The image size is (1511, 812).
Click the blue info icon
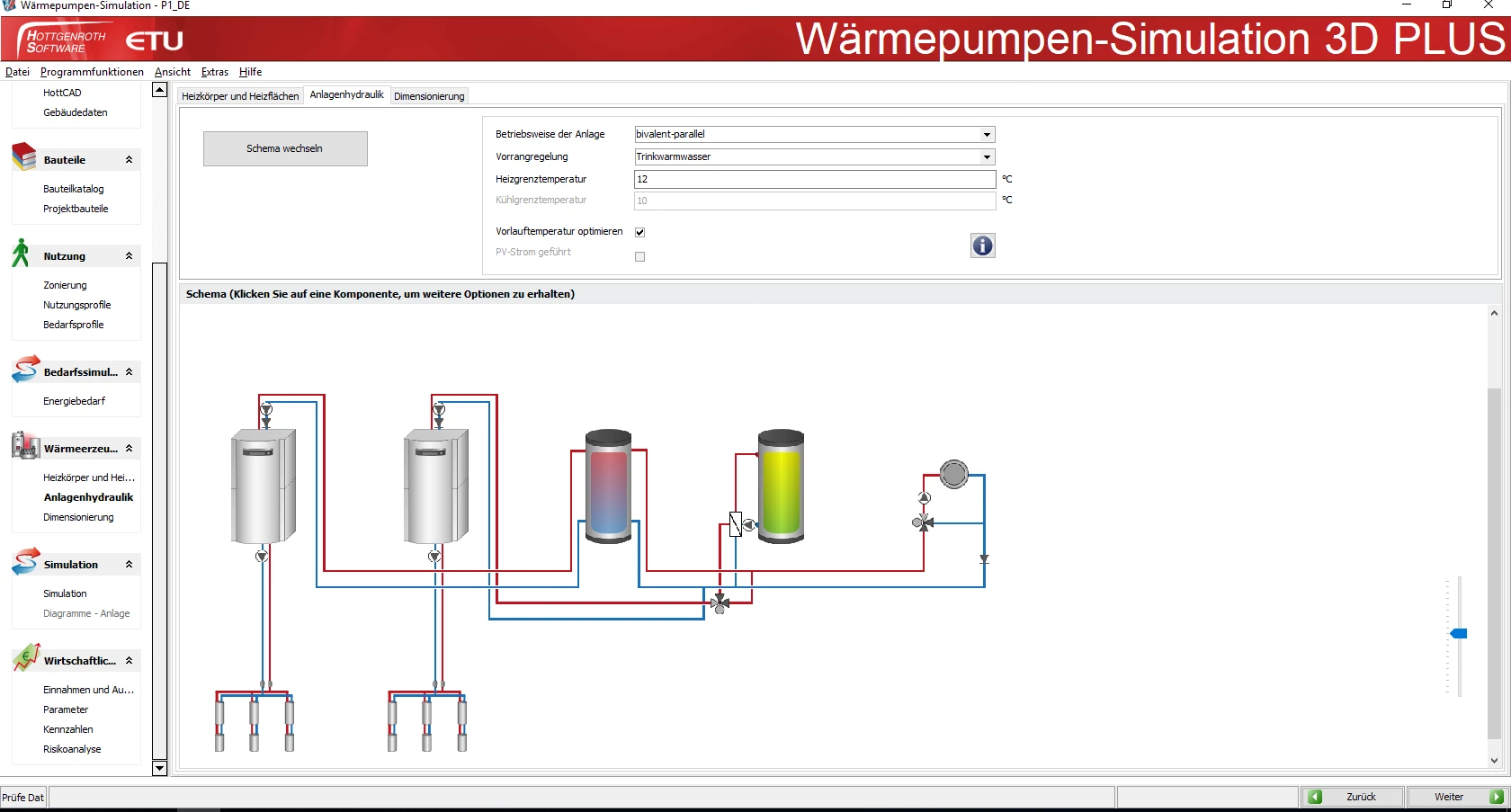[x=982, y=245]
